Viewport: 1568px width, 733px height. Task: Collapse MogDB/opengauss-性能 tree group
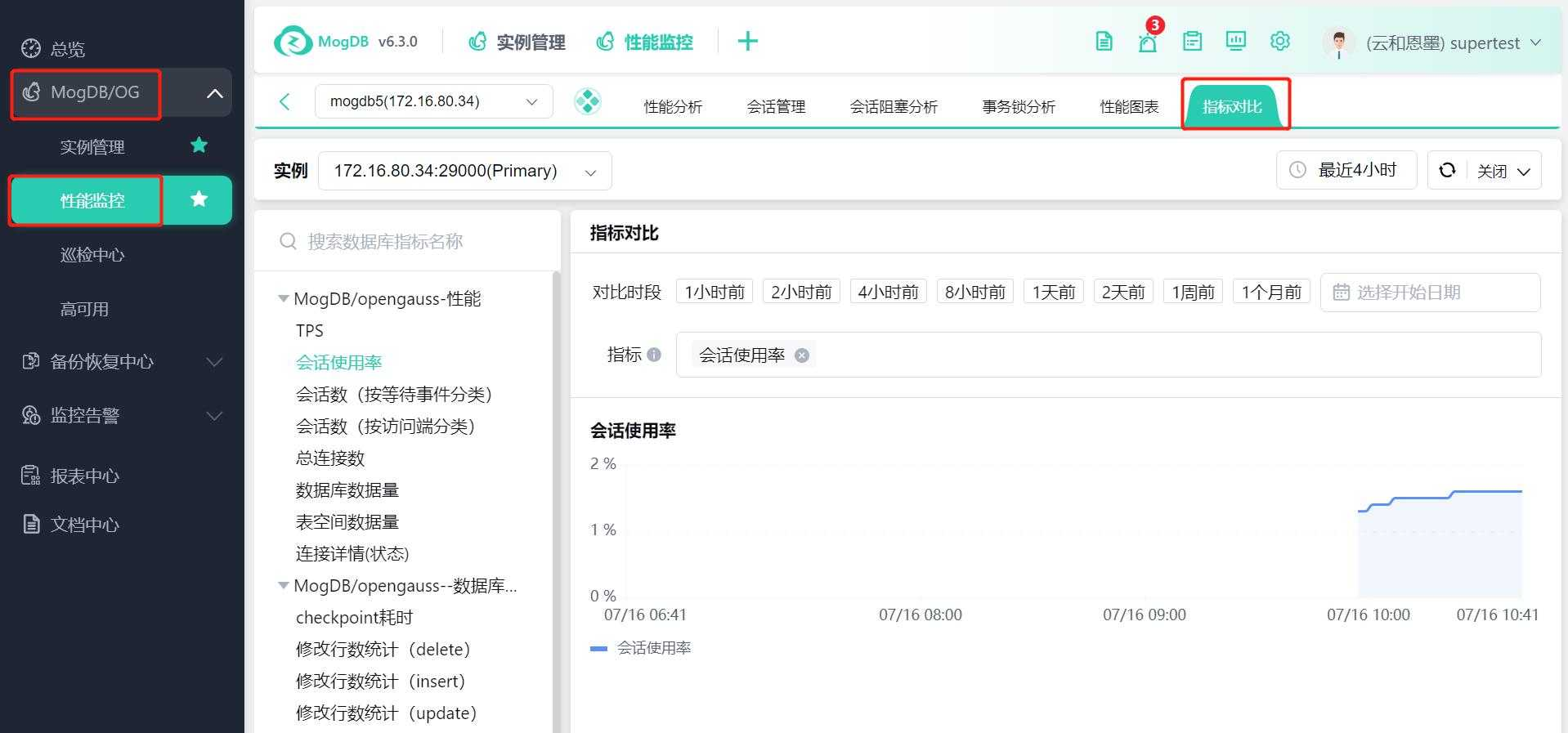coord(284,299)
